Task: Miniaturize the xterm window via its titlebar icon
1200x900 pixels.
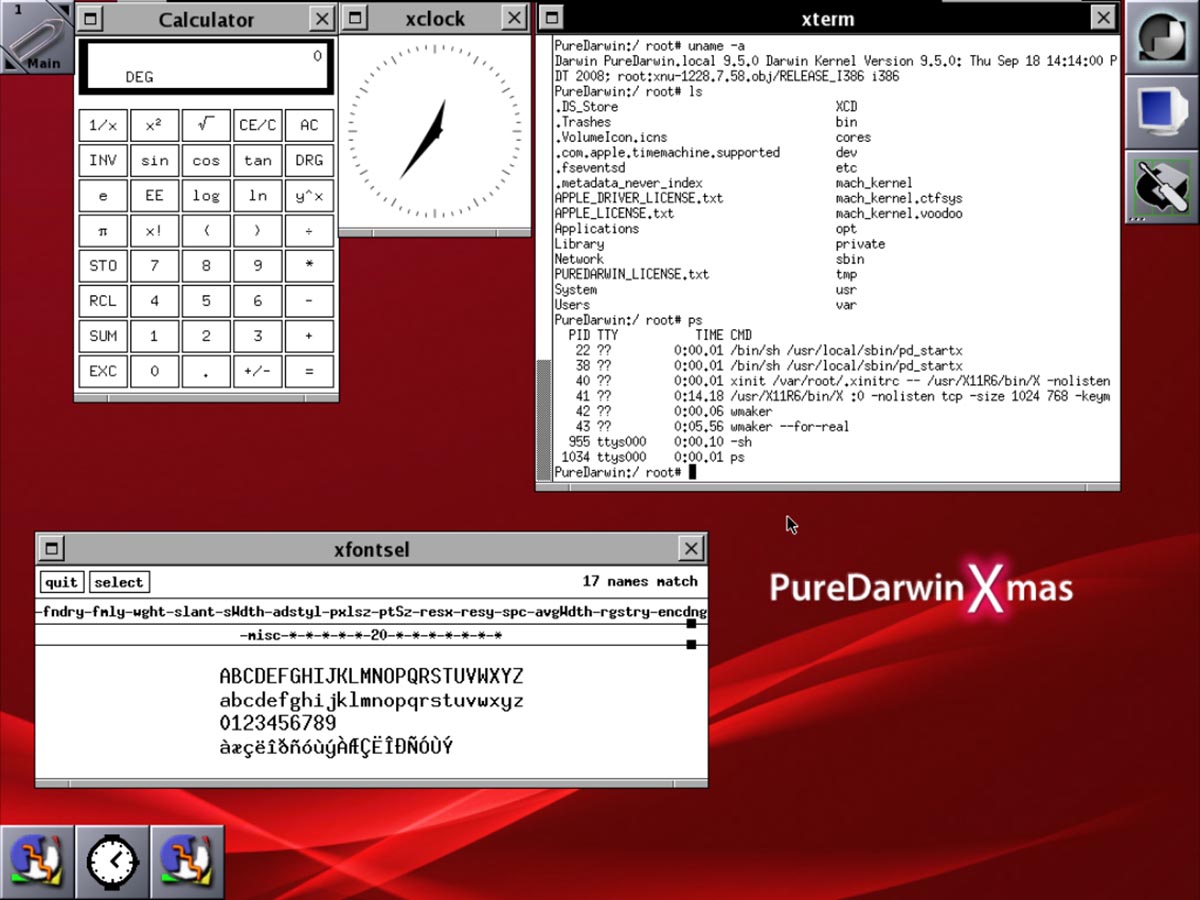Action: point(553,18)
